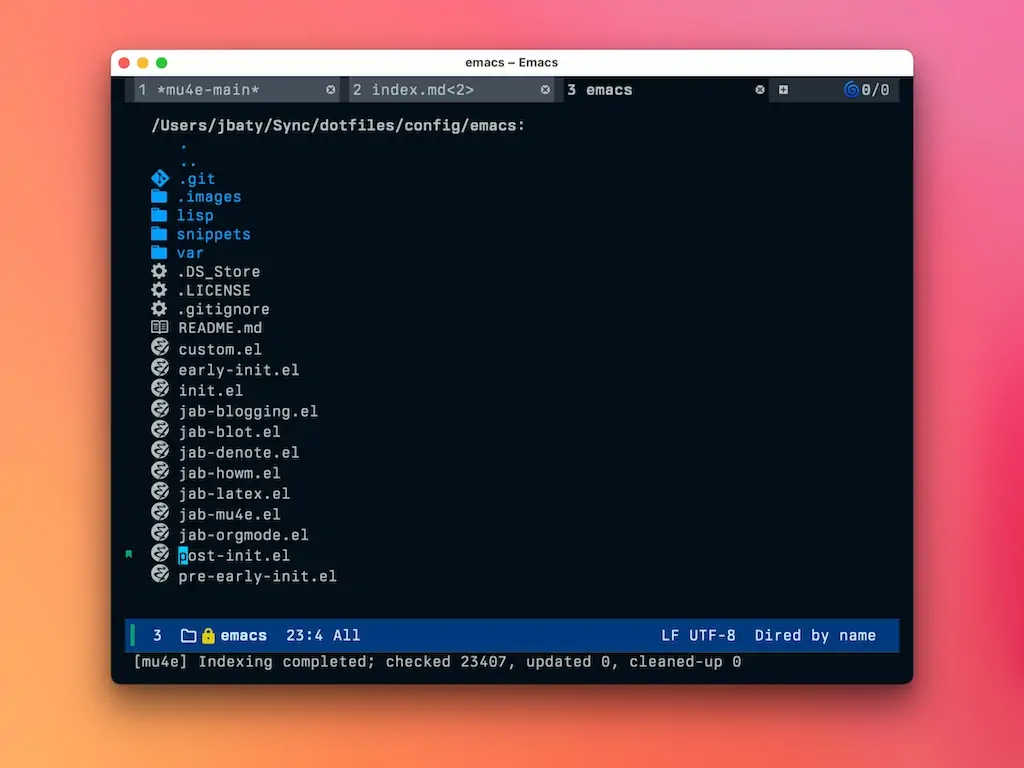Open the var directory
This screenshot has width=1024, height=768.
point(190,253)
